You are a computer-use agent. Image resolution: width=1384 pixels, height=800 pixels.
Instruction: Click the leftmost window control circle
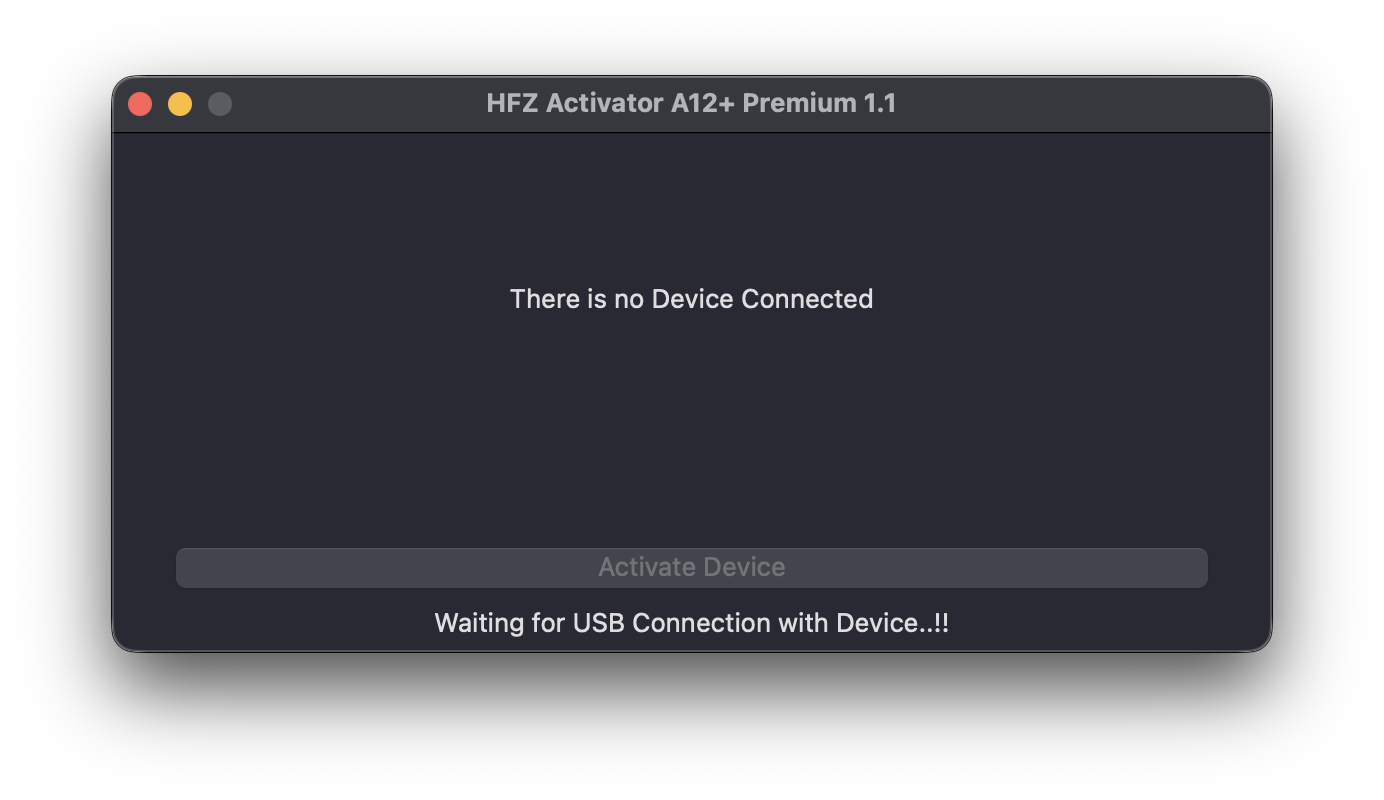pos(140,103)
